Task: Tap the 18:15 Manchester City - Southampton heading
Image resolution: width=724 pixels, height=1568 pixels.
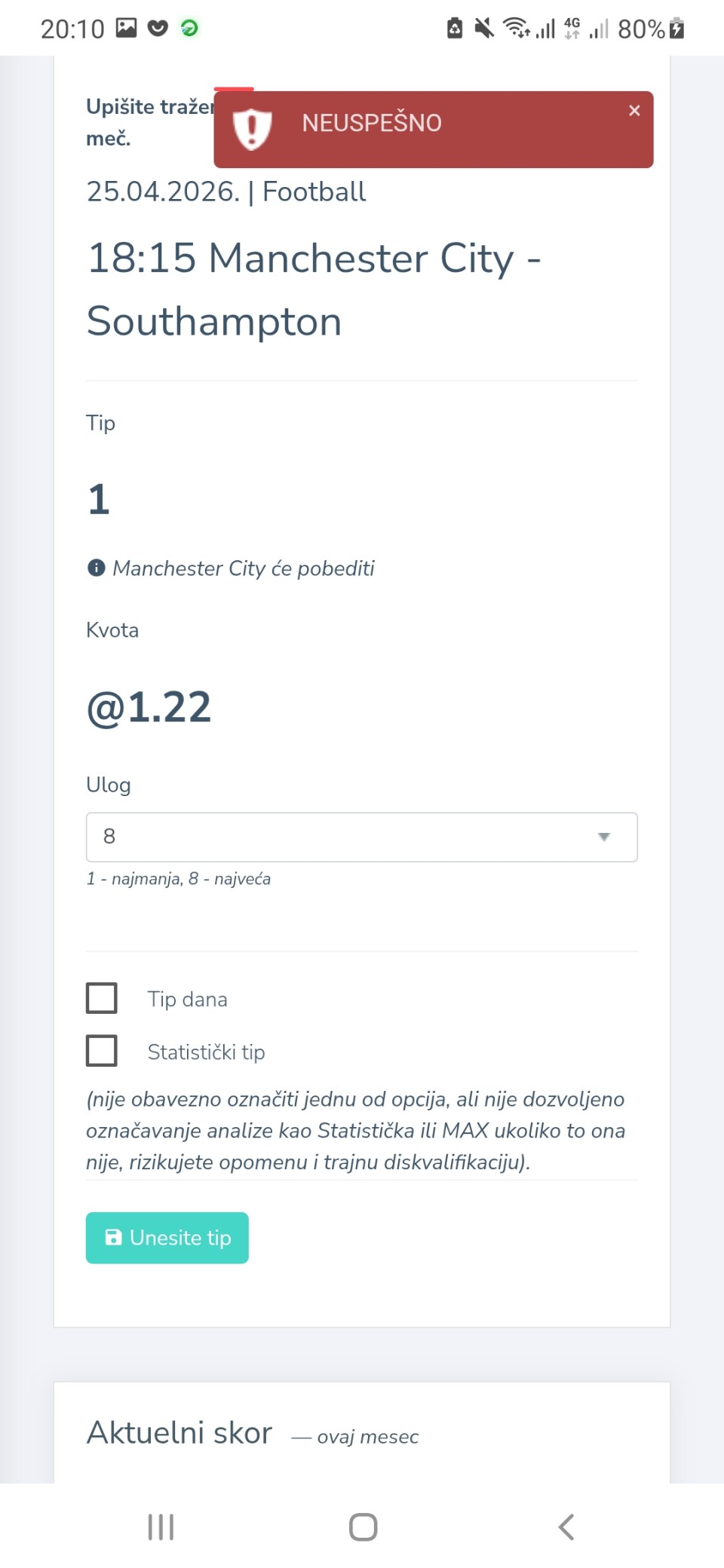Action: (314, 289)
